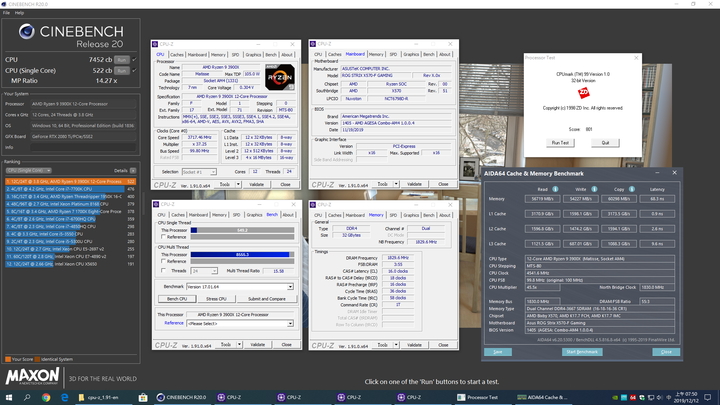The width and height of the screenshot is (720, 405).
Task: Click the NVIDIA tray icon
Action: [615, 397]
